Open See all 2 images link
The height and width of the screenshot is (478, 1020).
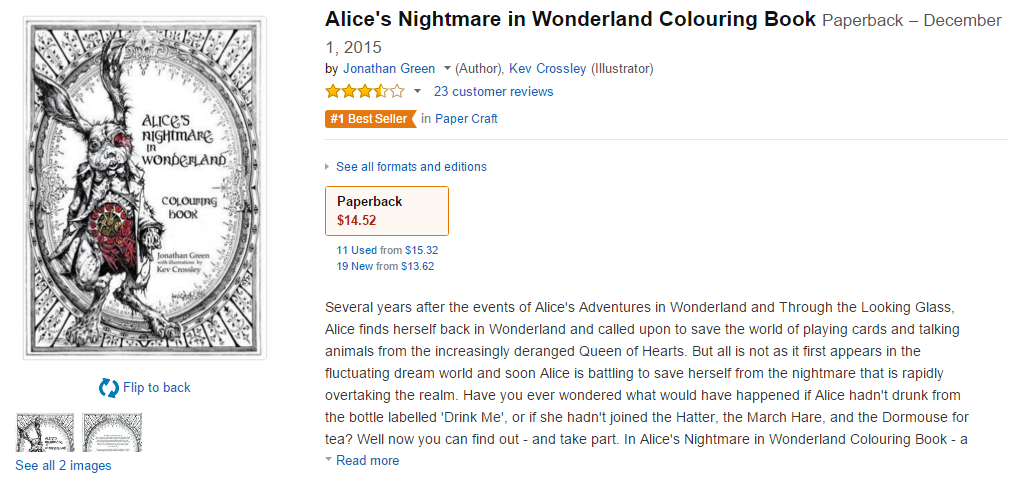(x=63, y=466)
